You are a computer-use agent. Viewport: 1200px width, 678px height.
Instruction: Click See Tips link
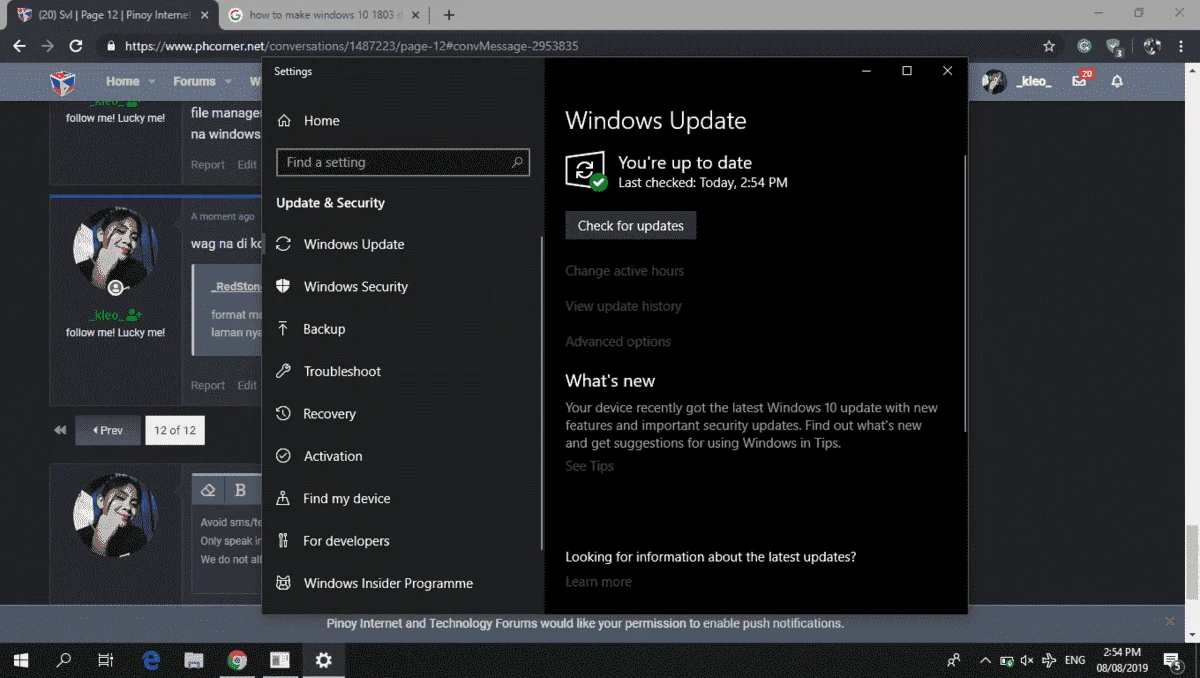tap(589, 466)
